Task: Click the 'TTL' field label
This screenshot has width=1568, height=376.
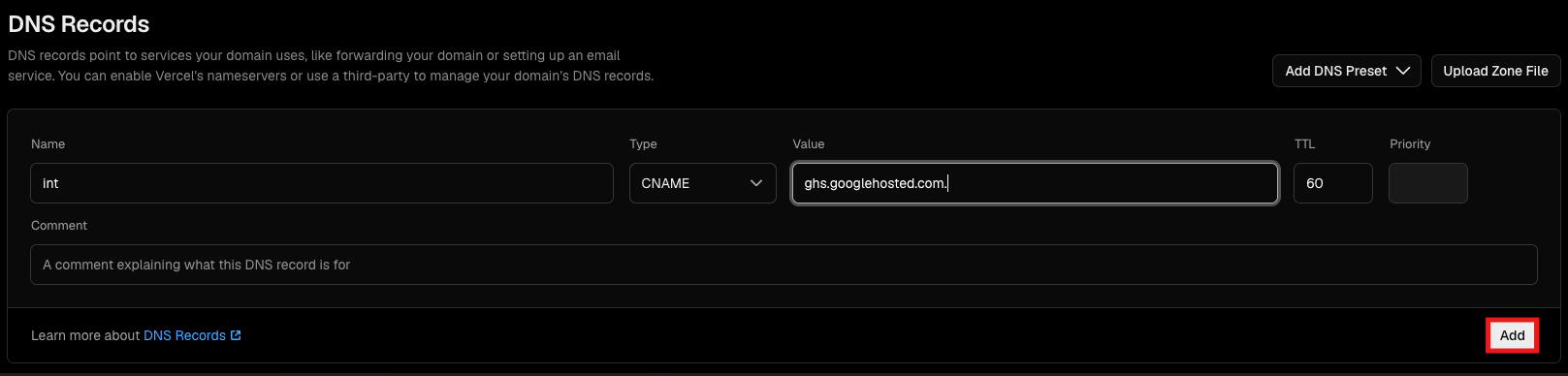Action: pos(1304,143)
